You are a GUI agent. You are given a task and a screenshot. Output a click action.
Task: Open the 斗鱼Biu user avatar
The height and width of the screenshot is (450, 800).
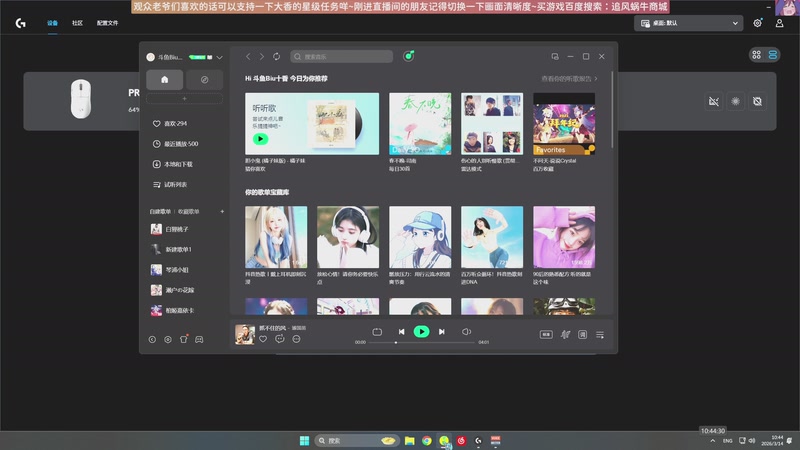[151, 57]
